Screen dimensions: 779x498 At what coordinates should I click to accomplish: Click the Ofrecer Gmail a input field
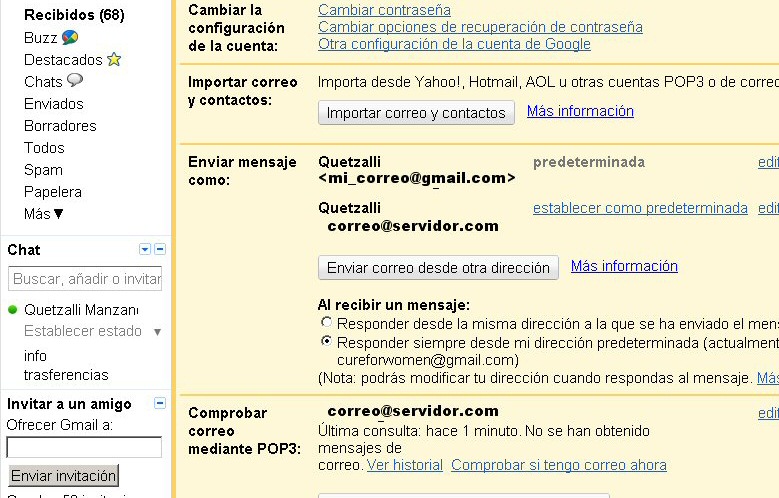84,447
